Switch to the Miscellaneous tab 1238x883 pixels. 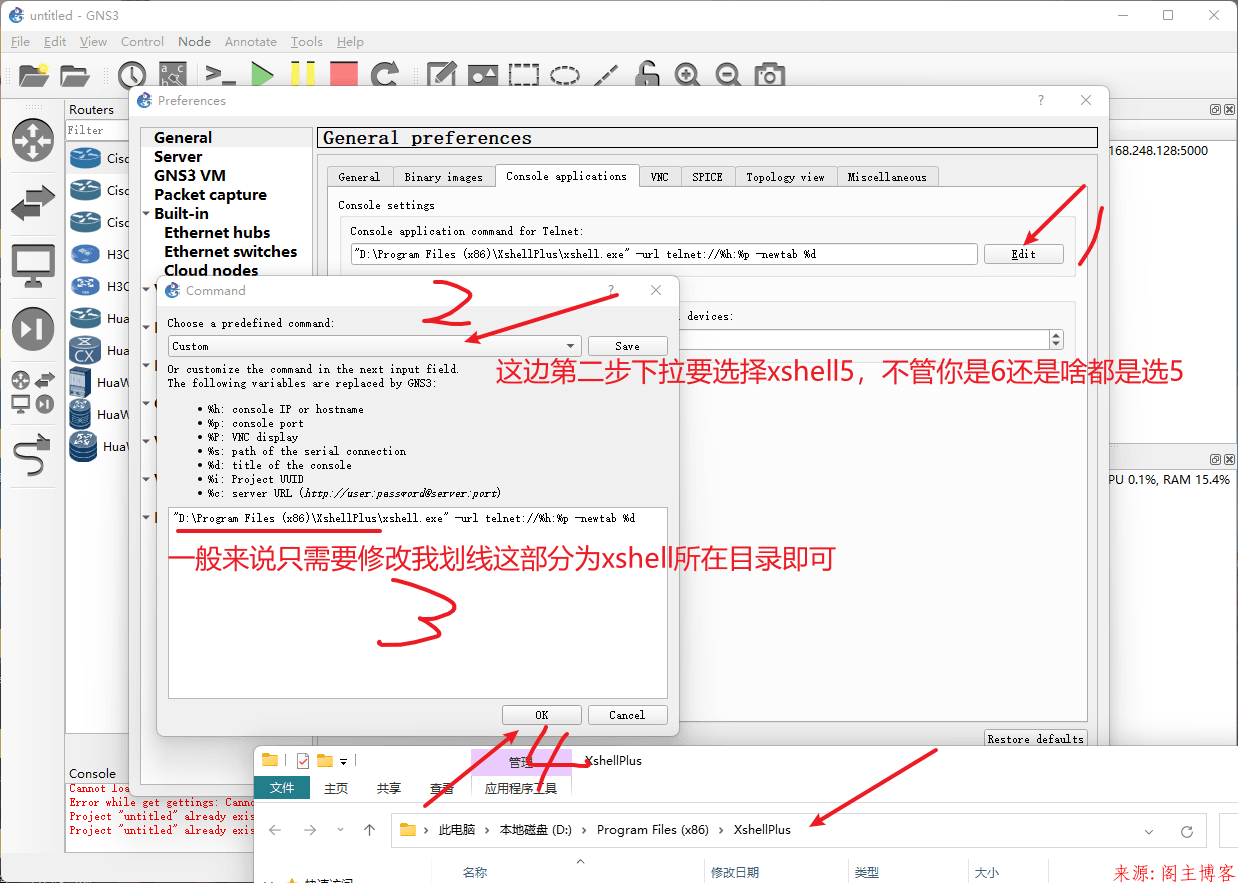click(887, 177)
